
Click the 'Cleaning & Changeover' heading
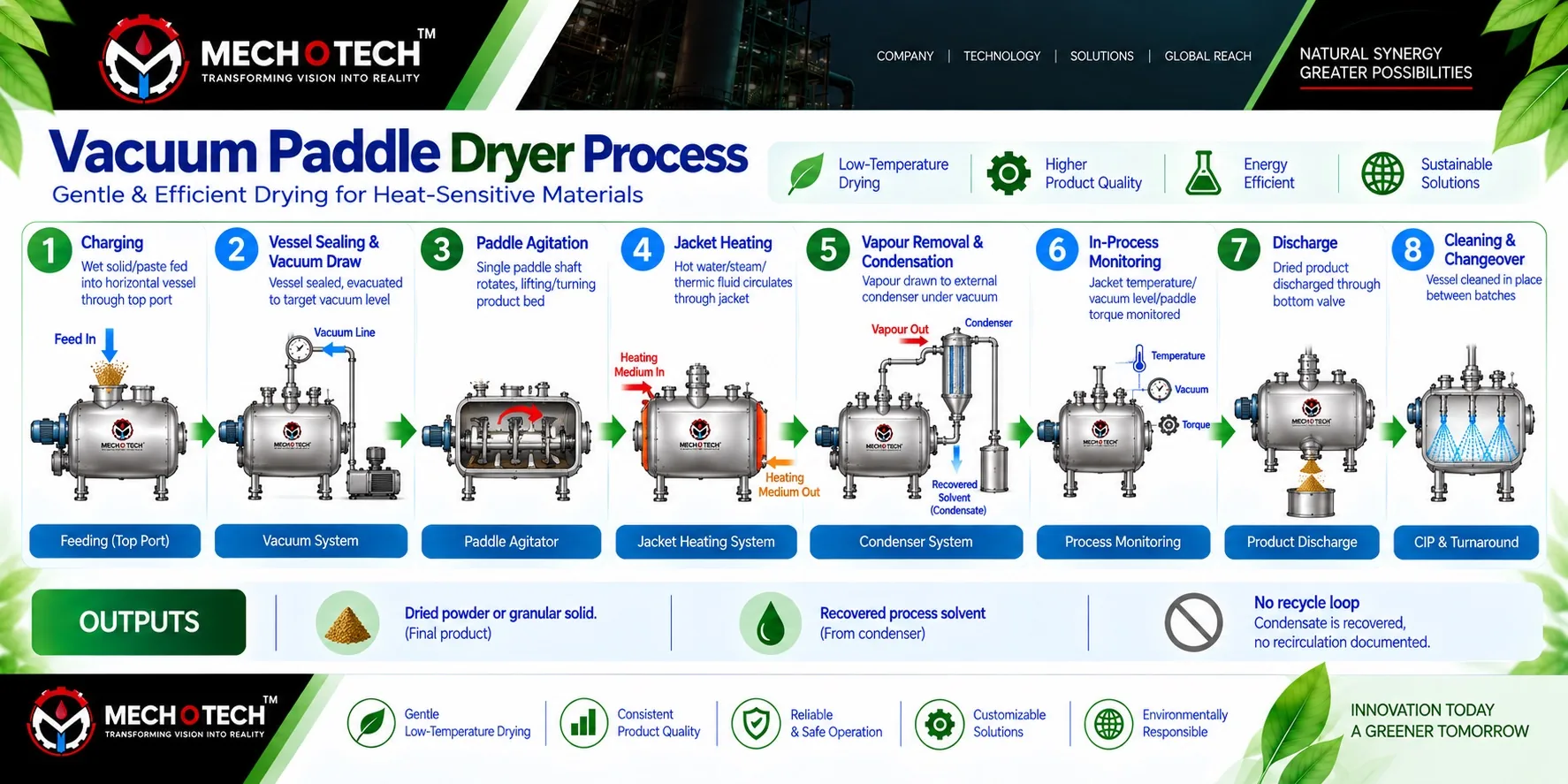click(1484, 249)
